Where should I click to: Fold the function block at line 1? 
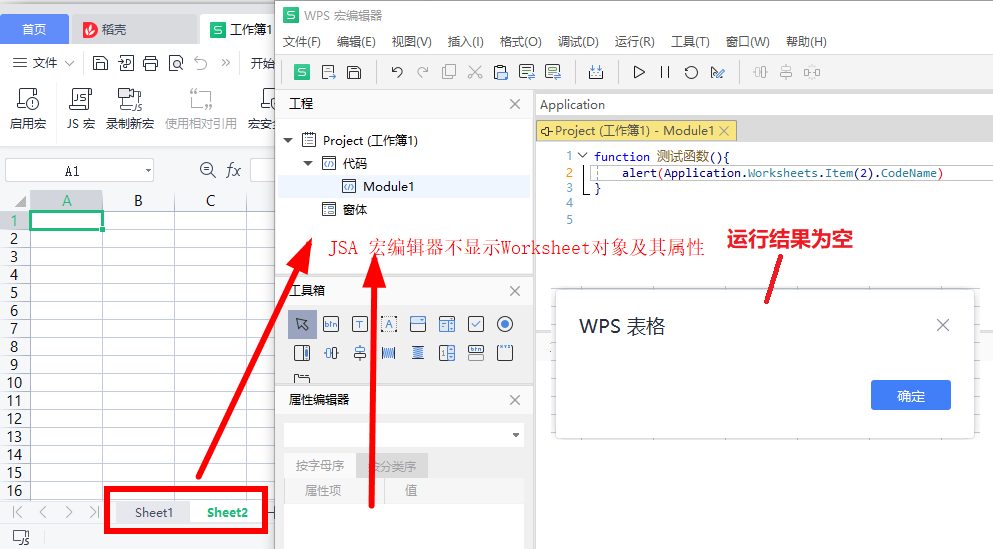pos(583,155)
